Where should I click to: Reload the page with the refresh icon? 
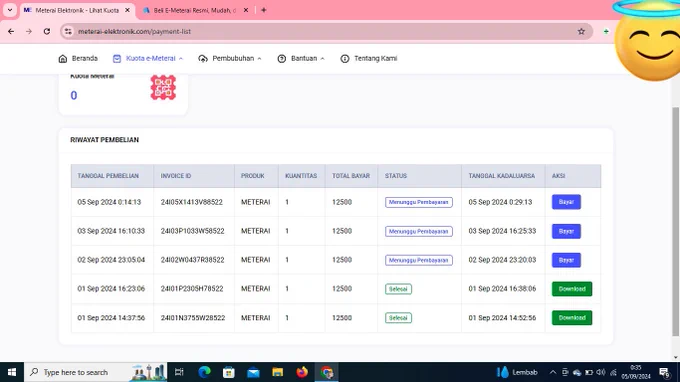[x=47, y=31]
